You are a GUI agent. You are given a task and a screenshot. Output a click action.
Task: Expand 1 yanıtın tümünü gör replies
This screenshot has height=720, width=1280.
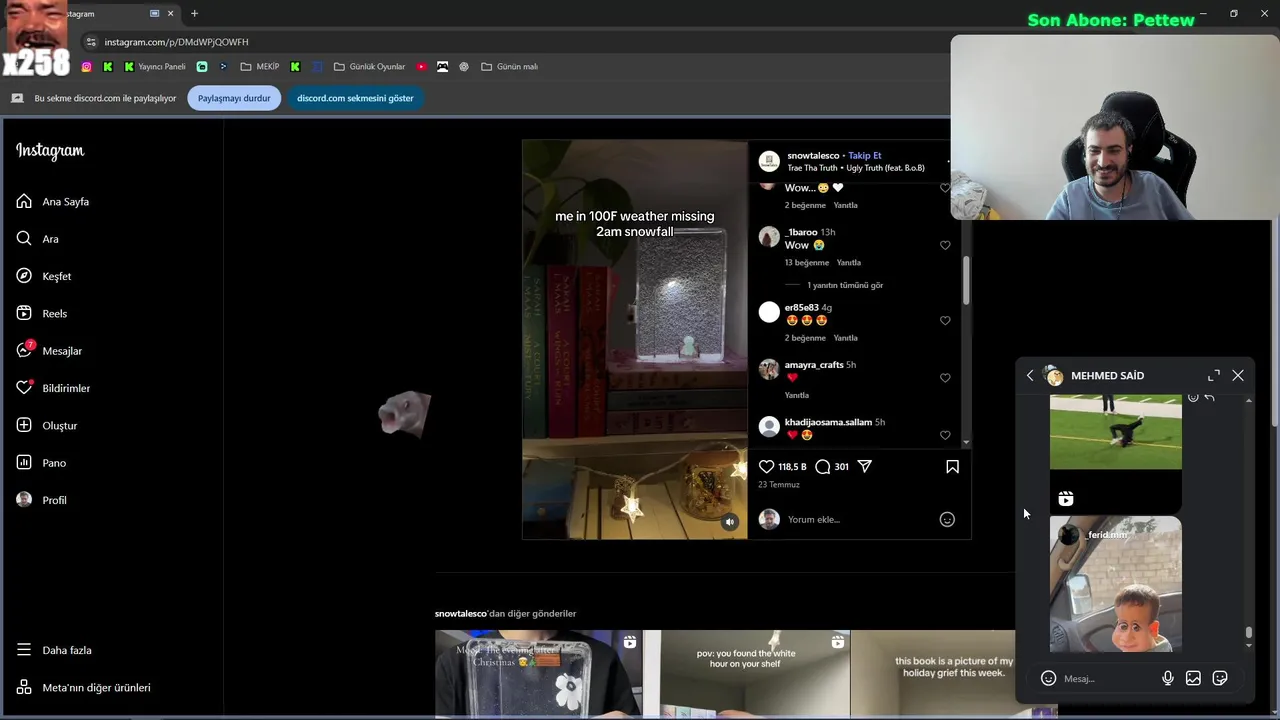(x=845, y=285)
